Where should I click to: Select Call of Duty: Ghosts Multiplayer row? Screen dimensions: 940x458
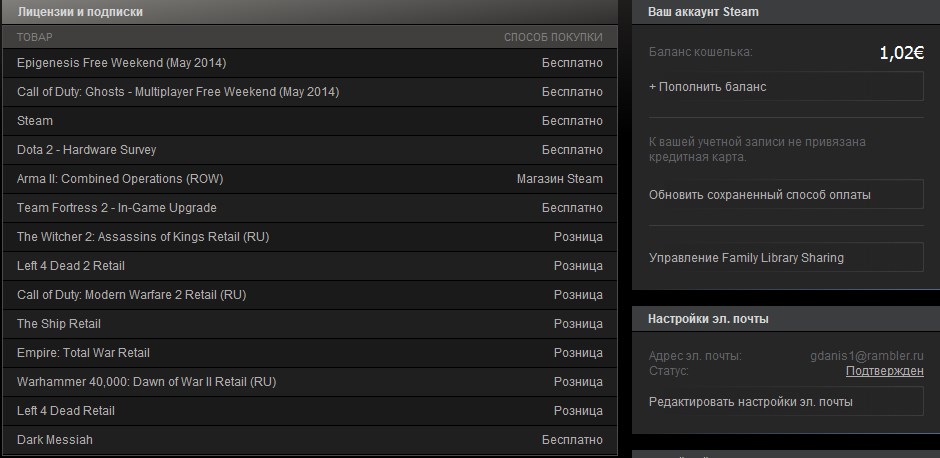[x=310, y=92]
